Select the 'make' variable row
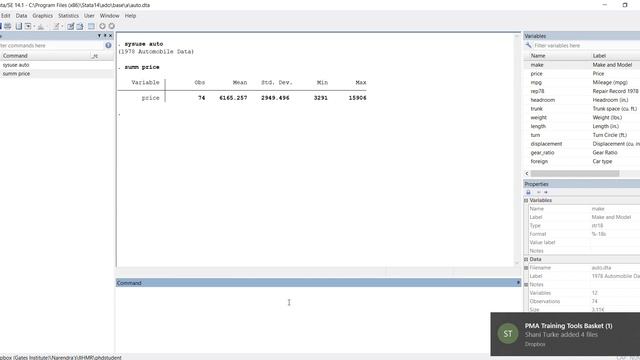 click(x=582, y=65)
